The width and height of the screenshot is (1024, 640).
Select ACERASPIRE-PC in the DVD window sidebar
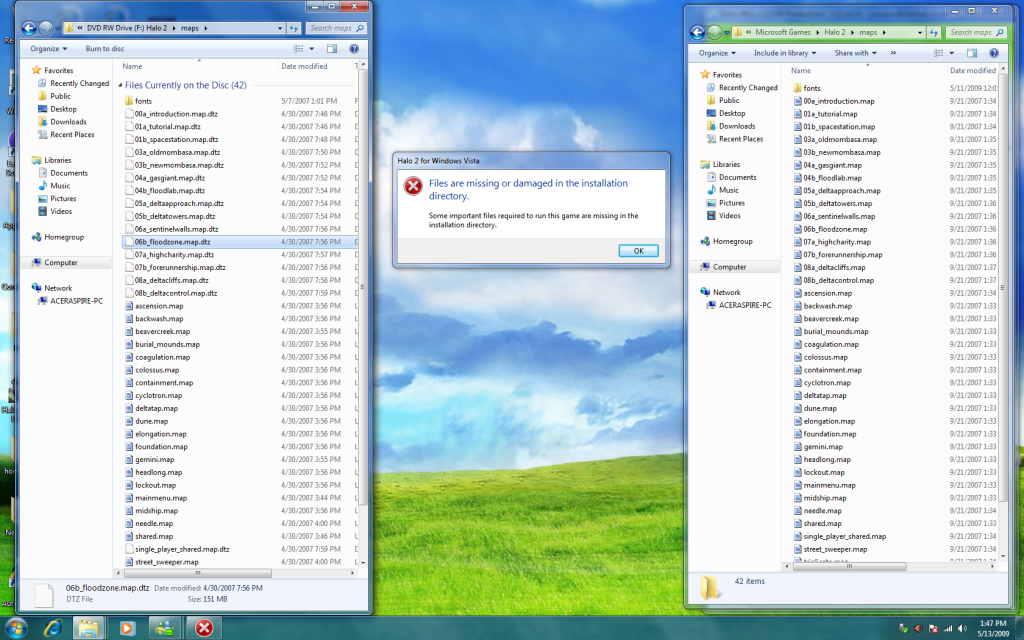point(76,301)
